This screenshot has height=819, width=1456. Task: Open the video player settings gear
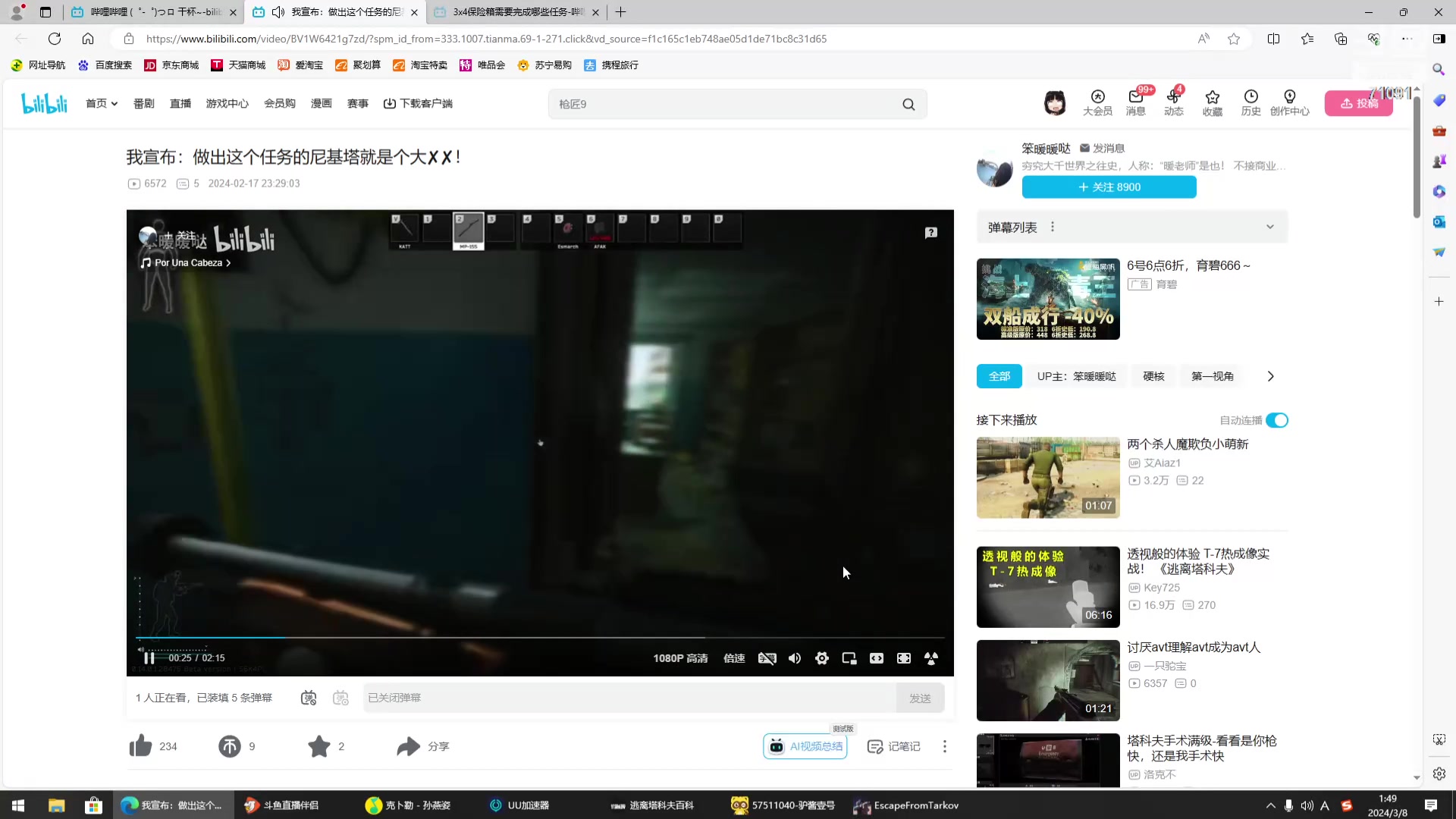click(822, 658)
